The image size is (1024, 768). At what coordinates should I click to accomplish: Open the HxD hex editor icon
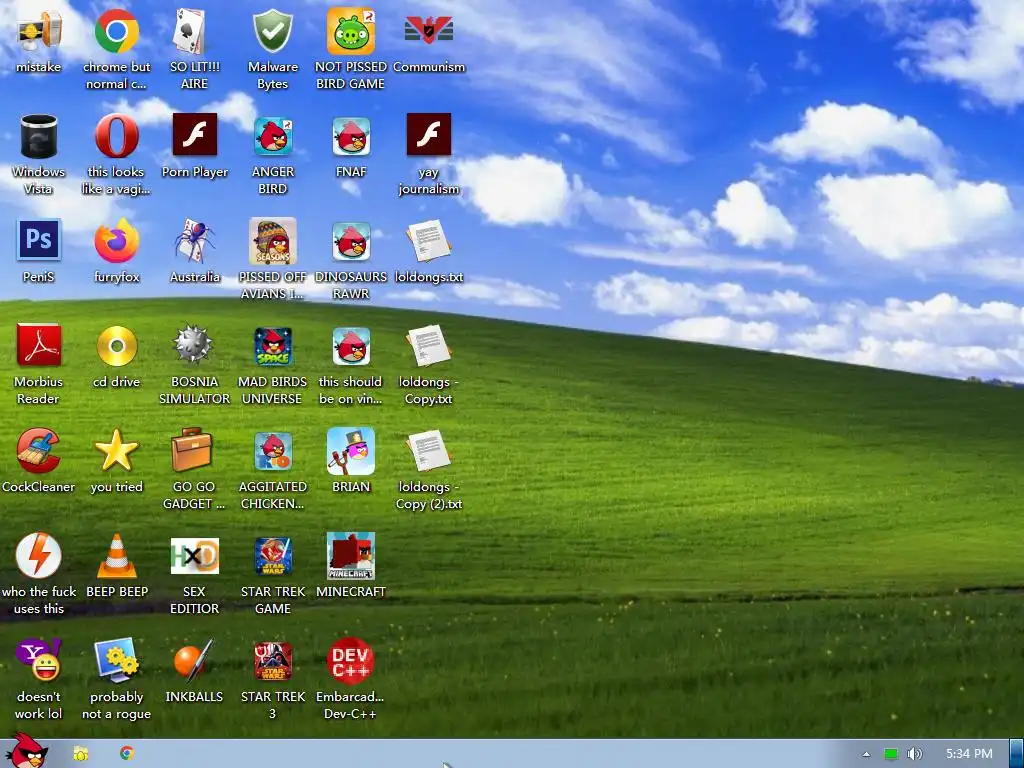(x=194, y=556)
